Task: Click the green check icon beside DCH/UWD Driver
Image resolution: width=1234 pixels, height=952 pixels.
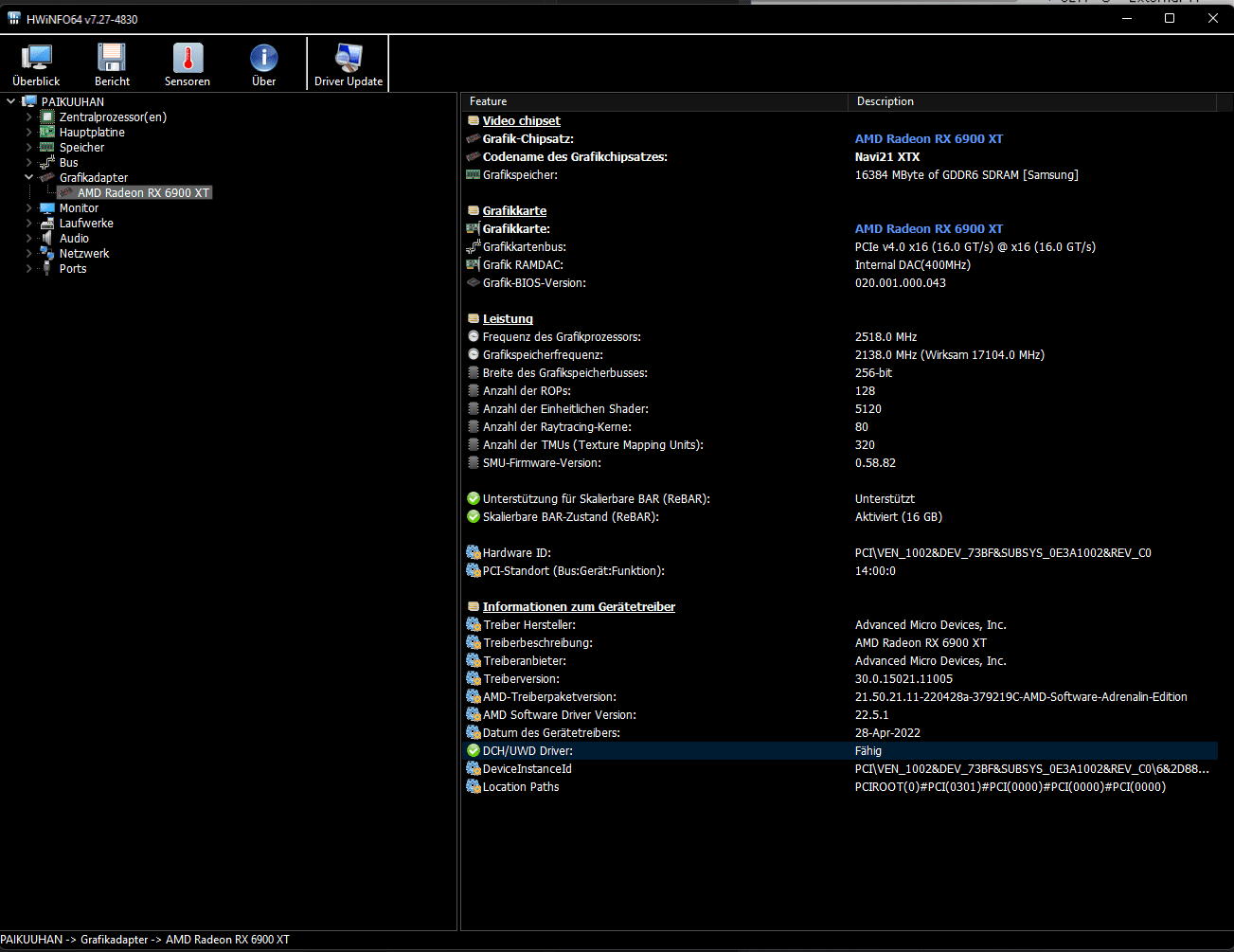Action: (x=474, y=750)
